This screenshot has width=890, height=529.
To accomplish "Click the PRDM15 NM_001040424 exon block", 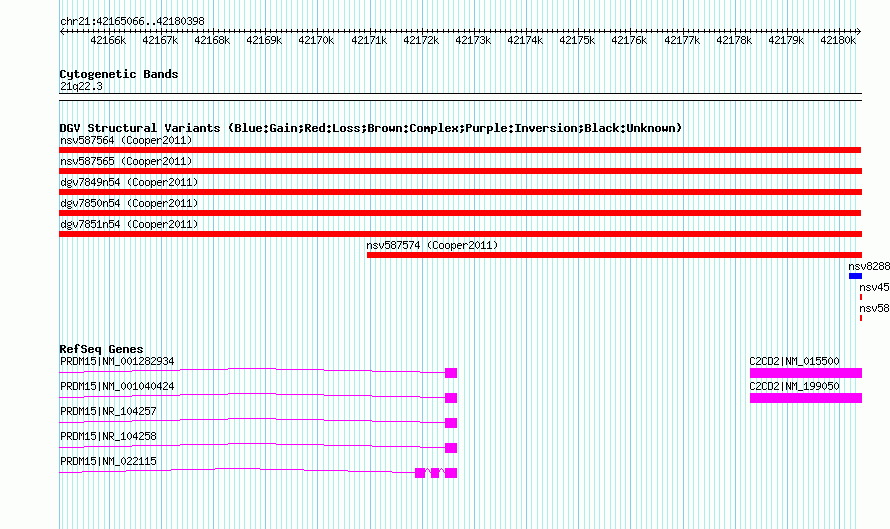I will (451, 398).
